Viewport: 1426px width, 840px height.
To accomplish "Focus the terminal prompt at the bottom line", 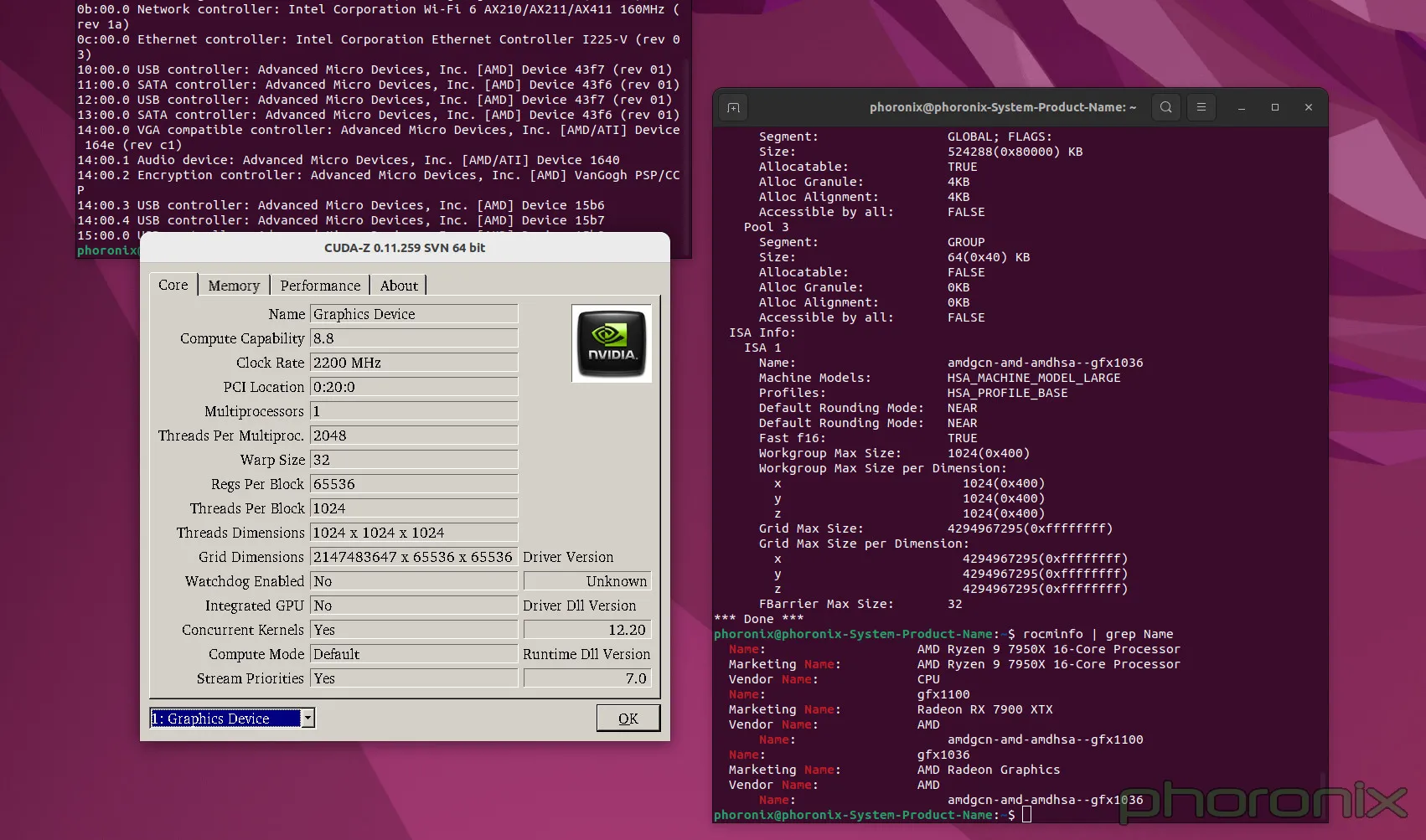I will click(x=1027, y=815).
